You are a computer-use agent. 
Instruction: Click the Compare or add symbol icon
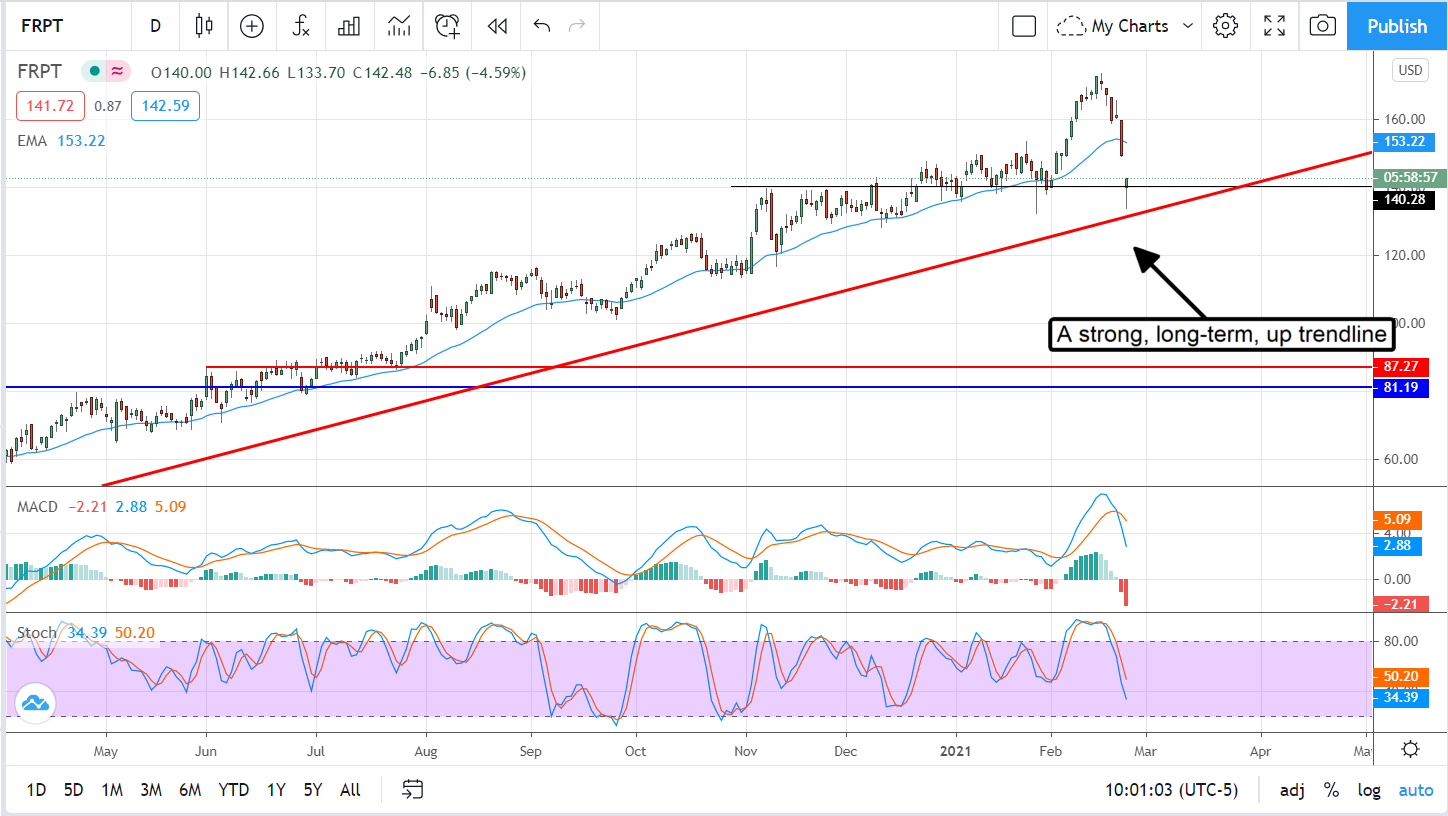(x=252, y=26)
